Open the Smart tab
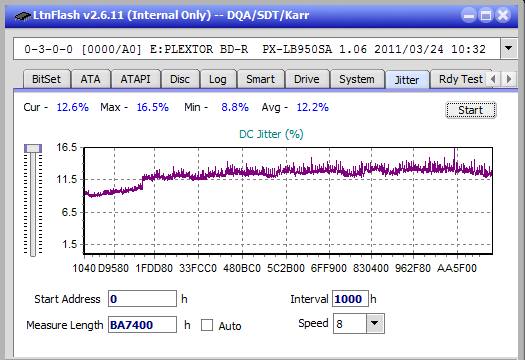This screenshot has width=525, height=360. (260, 79)
